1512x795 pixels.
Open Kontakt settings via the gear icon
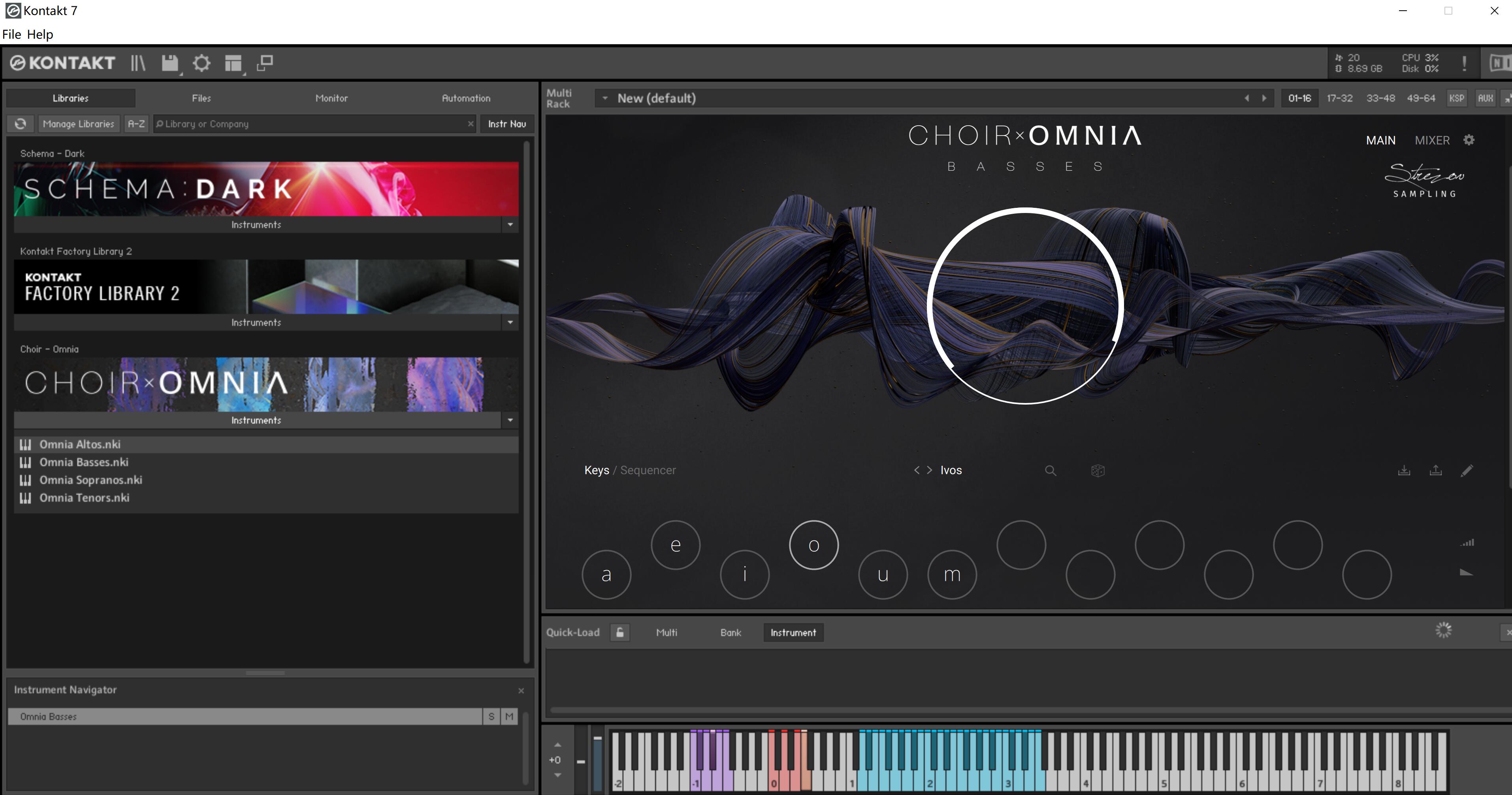click(201, 63)
